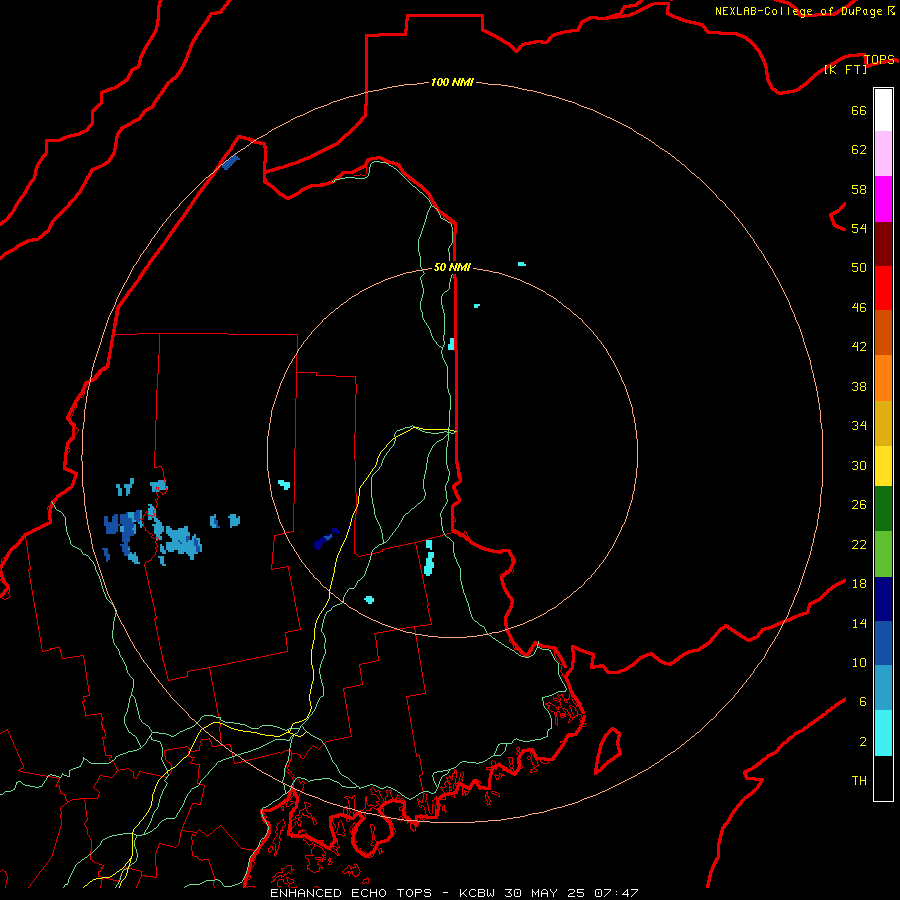
Task: Click the legend value 10
Action: [x=859, y=662]
